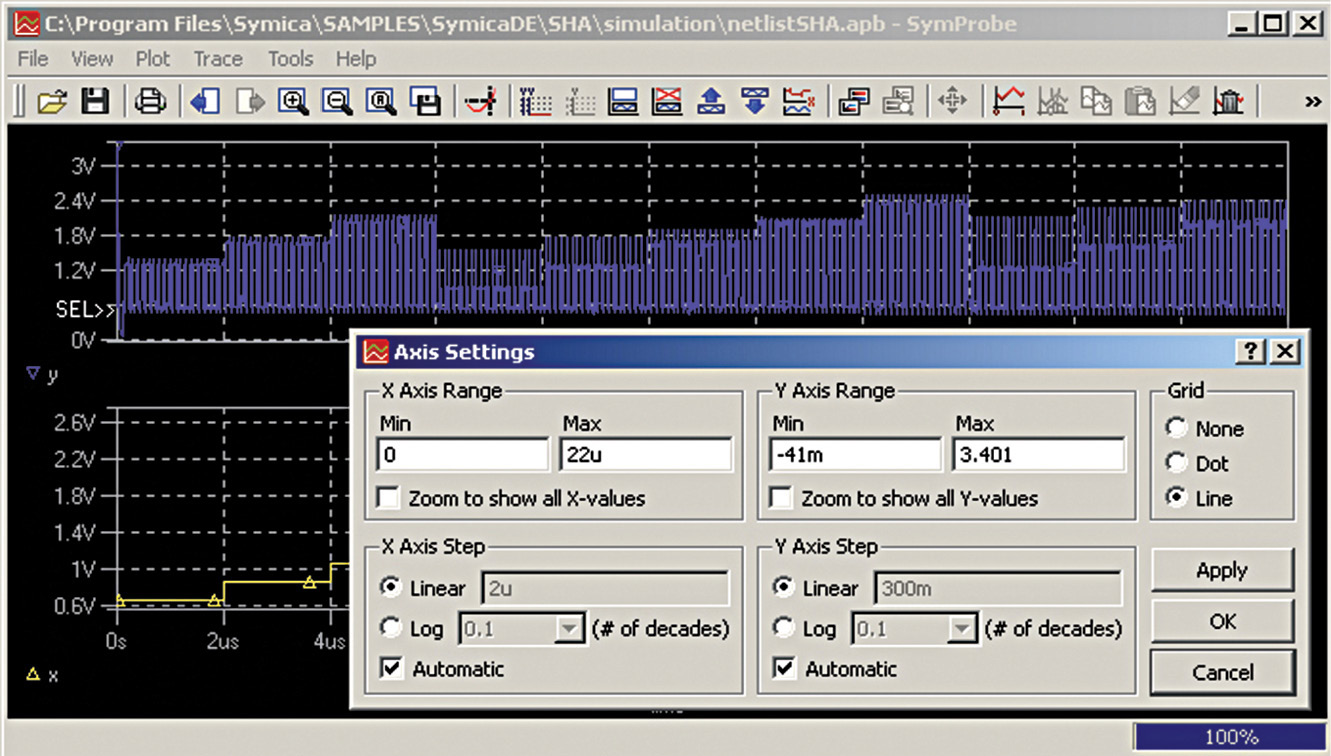The image size is (1331, 756).
Task: Enable Zoom to show all X-values
Action: (x=387, y=498)
